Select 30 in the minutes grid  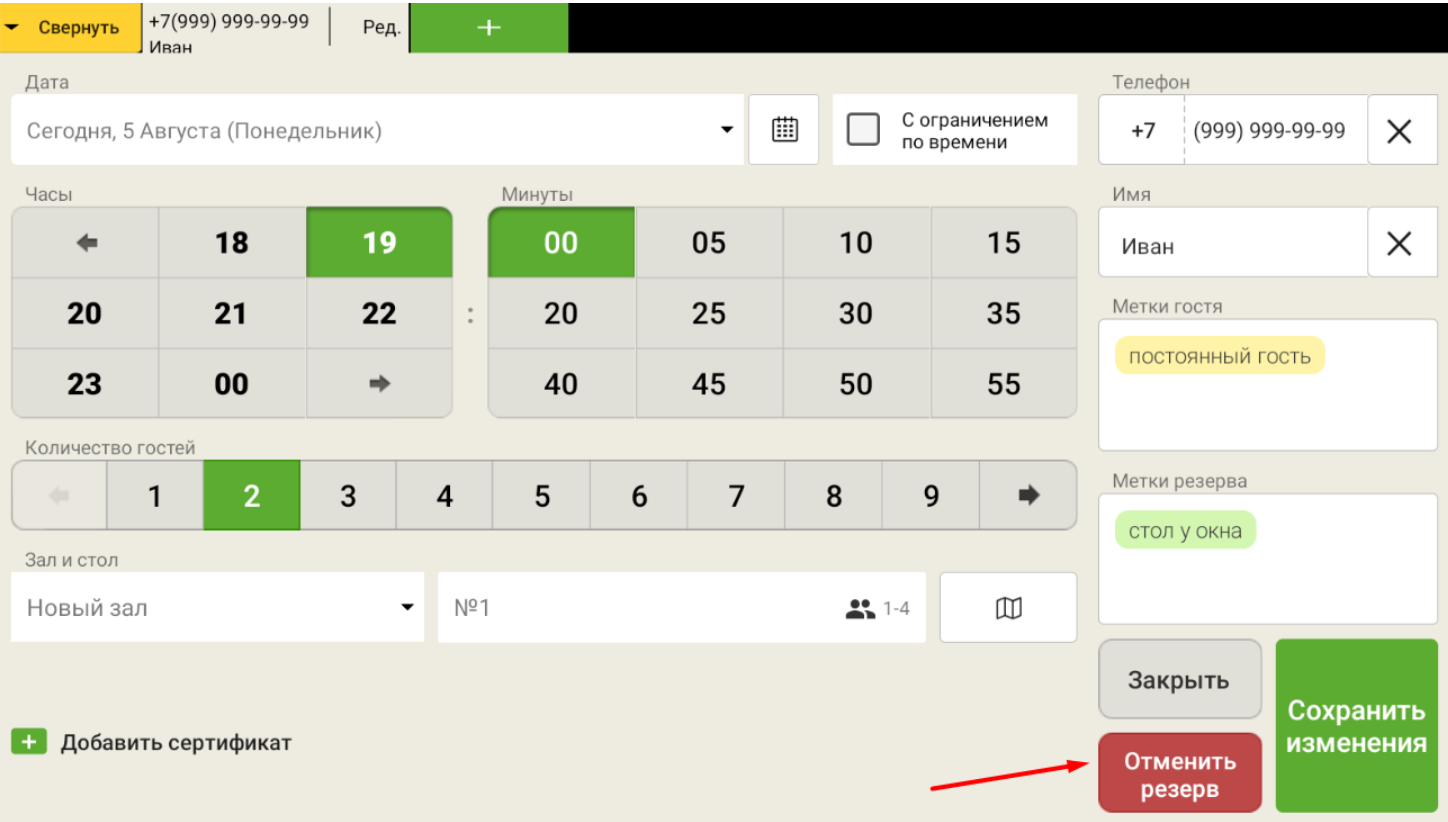click(x=855, y=314)
